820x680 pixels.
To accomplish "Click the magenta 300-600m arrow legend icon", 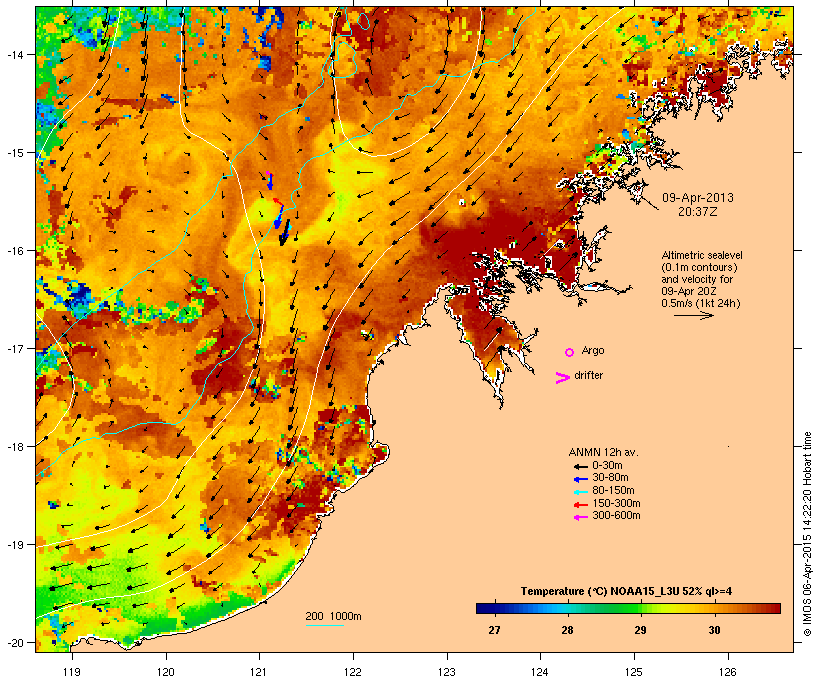I will pyautogui.click(x=580, y=517).
